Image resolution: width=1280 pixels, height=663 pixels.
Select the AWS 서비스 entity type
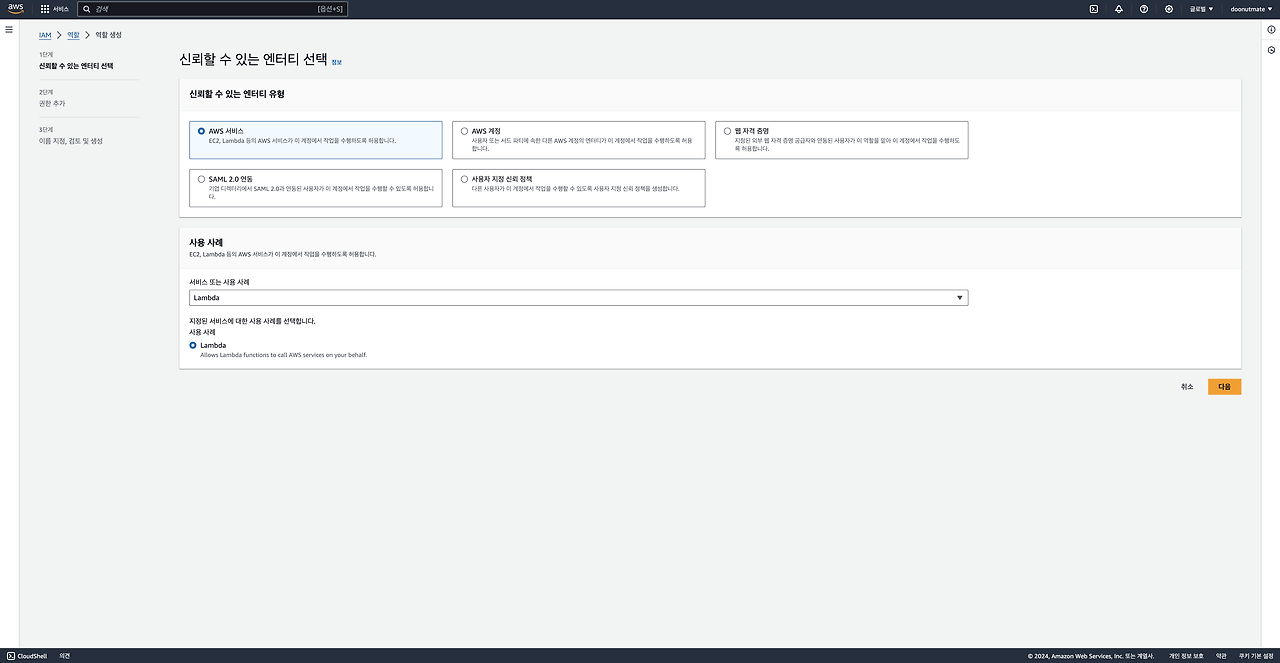point(315,140)
